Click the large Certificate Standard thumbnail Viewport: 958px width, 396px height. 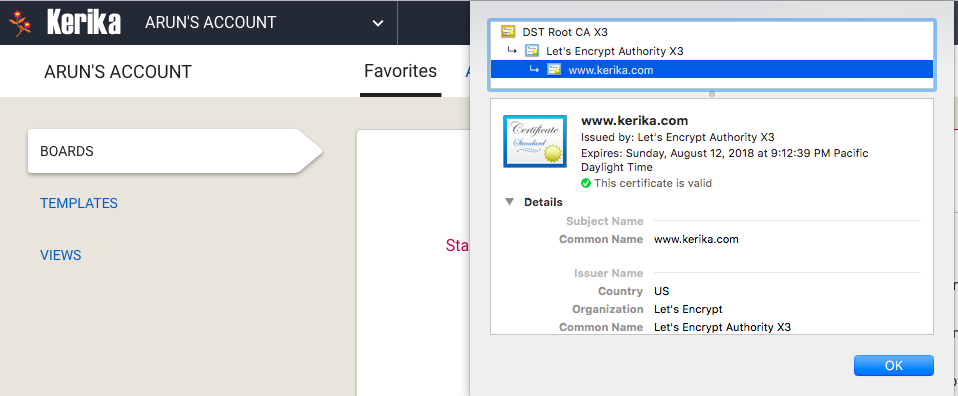535,141
